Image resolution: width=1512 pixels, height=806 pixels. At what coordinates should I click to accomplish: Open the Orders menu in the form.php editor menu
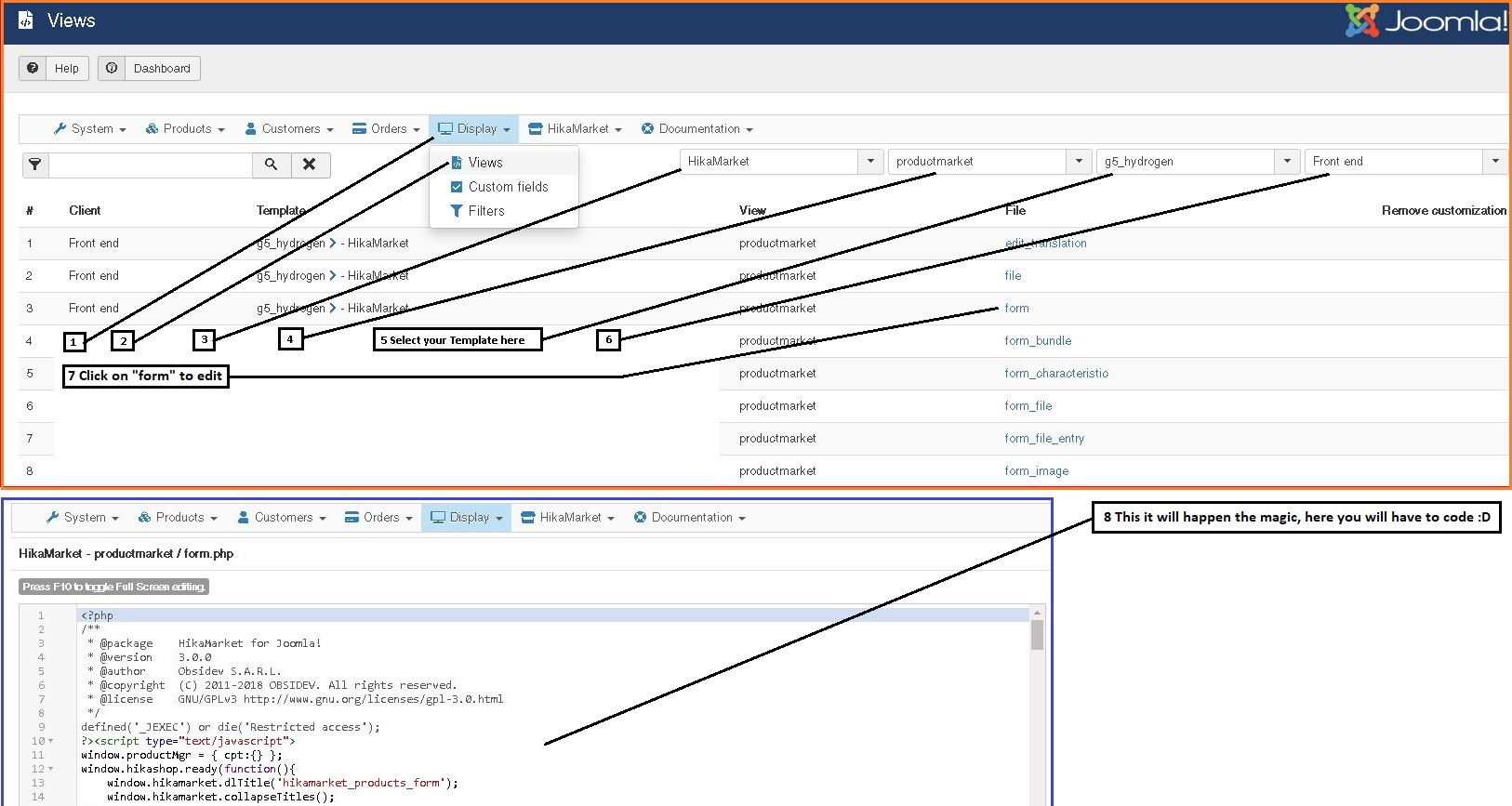click(378, 518)
